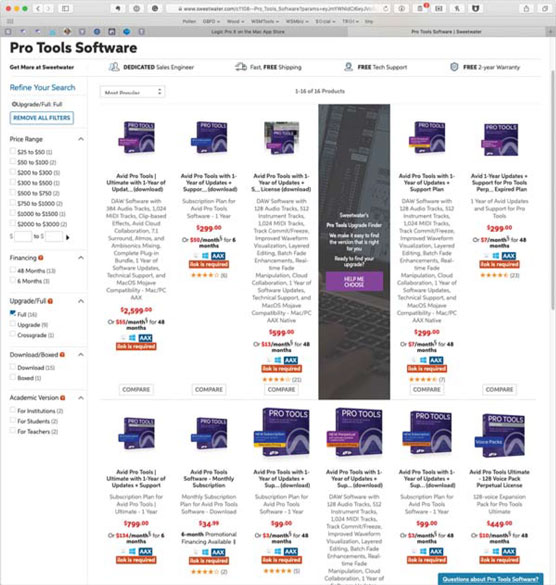Screen dimensions: 556x585
Task: Open the Wood bookmarks menu
Action: pyautogui.click(x=235, y=21)
